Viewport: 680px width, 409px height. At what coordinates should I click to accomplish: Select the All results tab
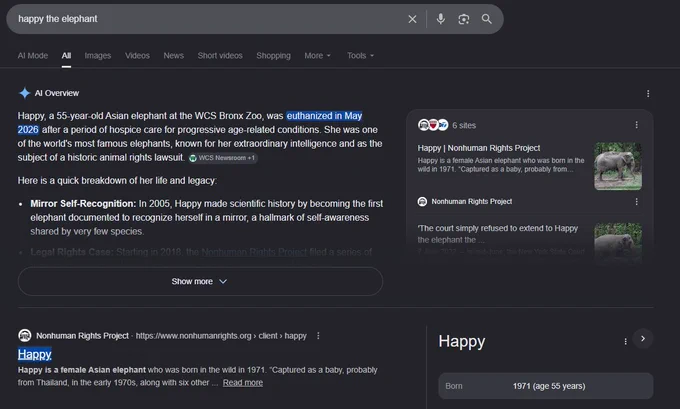tap(66, 56)
